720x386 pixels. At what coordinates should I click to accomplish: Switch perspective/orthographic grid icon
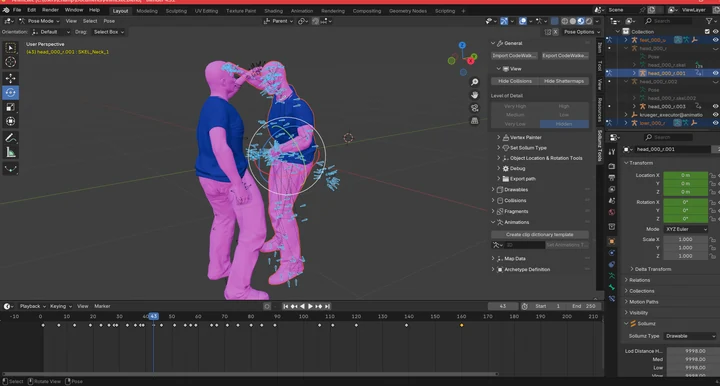tap(474, 121)
